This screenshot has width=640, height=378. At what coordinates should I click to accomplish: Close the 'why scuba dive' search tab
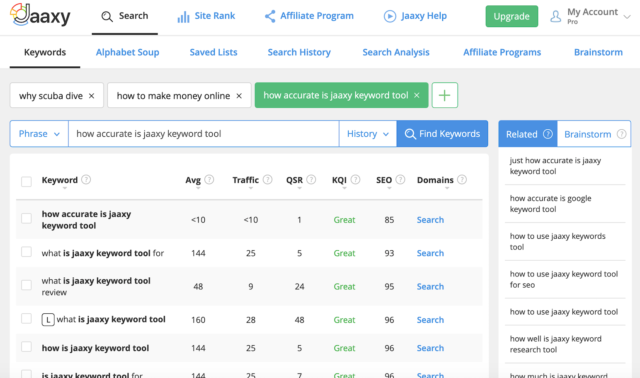[91, 96]
